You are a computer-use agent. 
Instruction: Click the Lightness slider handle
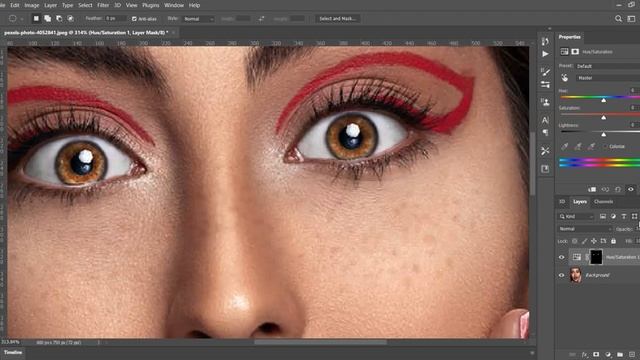[x=604, y=134]
